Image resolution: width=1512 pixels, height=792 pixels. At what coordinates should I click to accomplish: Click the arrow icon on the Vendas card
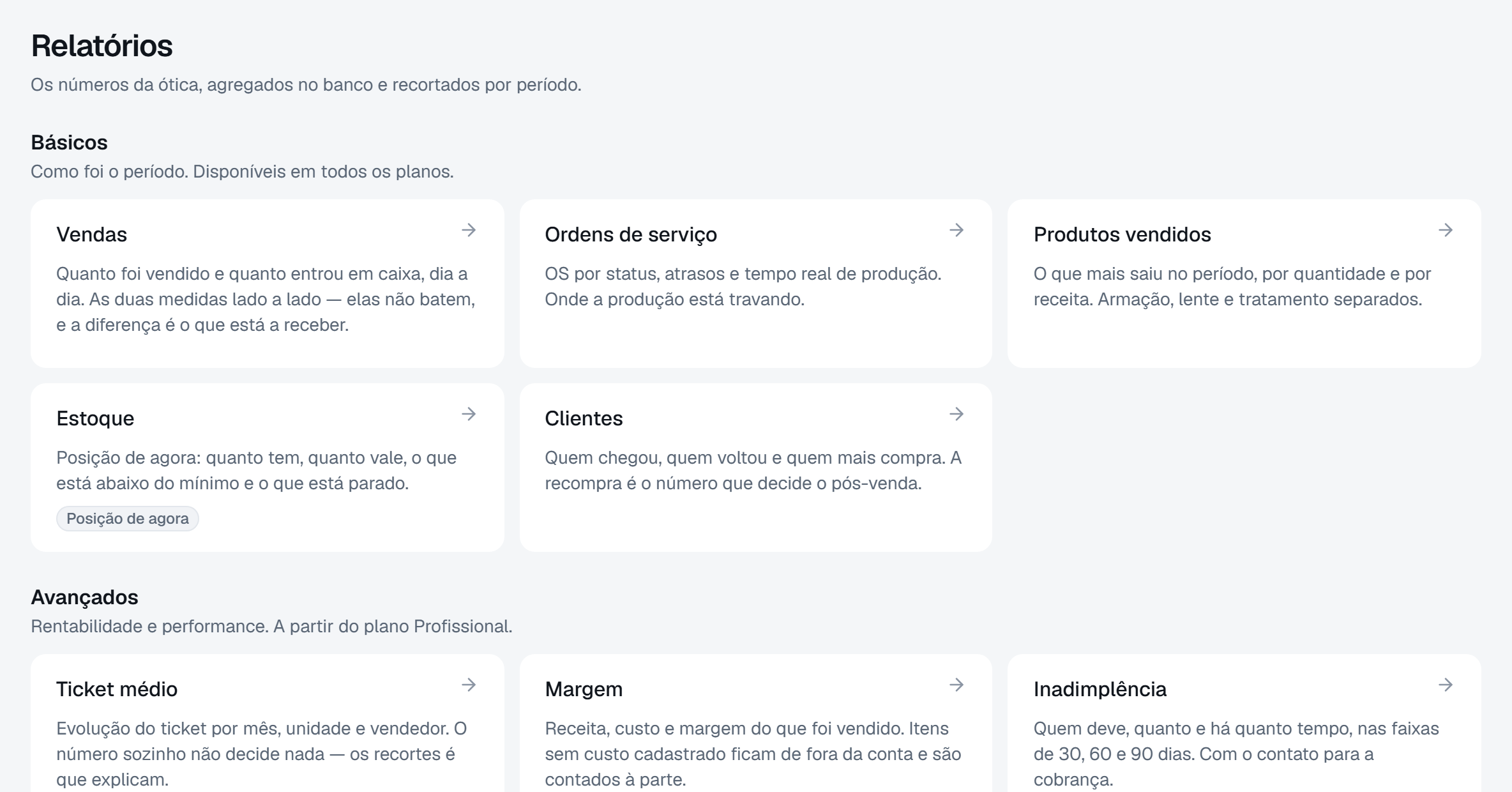(x=469, y=230)
